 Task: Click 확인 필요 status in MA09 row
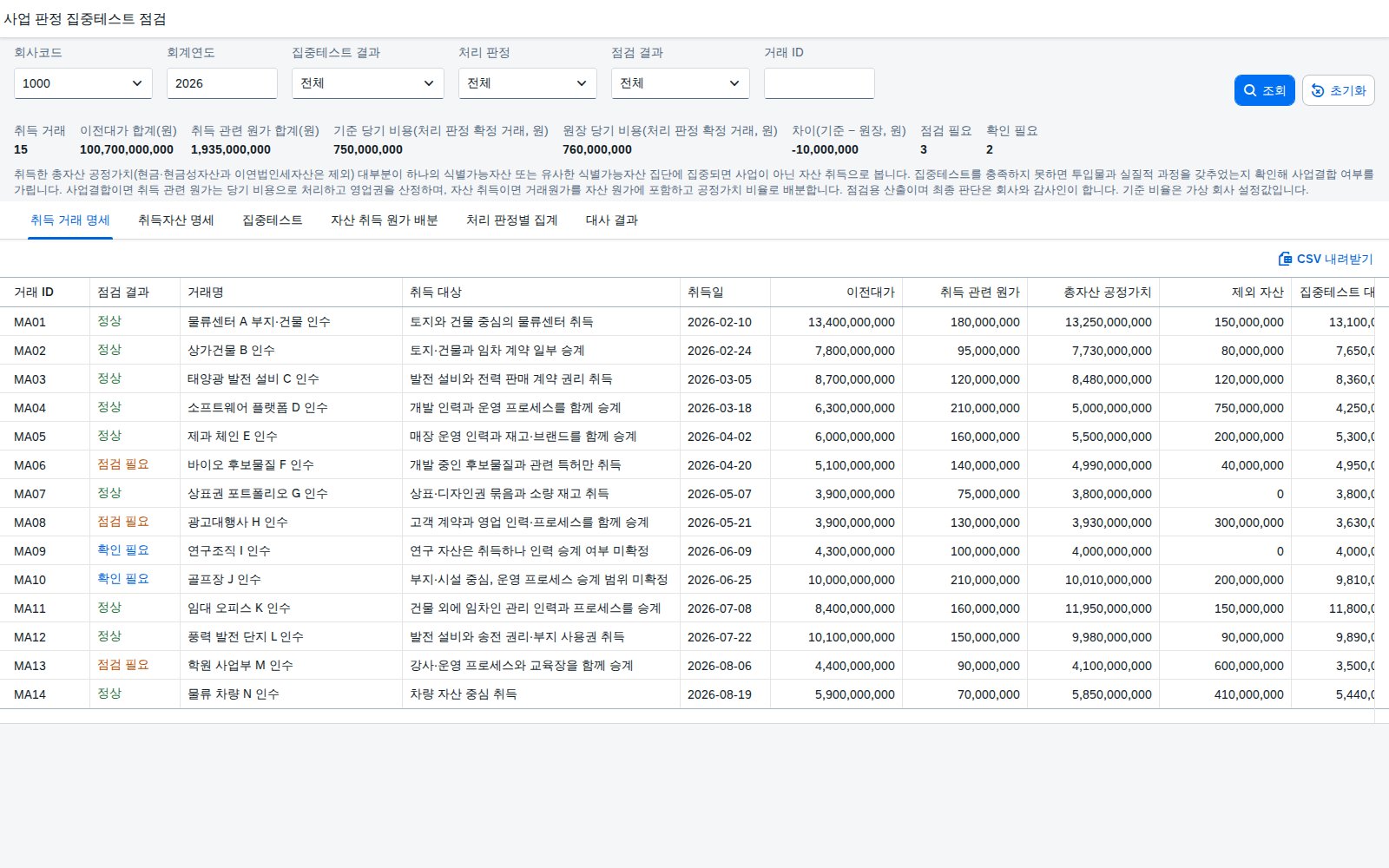tap(123, 550)
